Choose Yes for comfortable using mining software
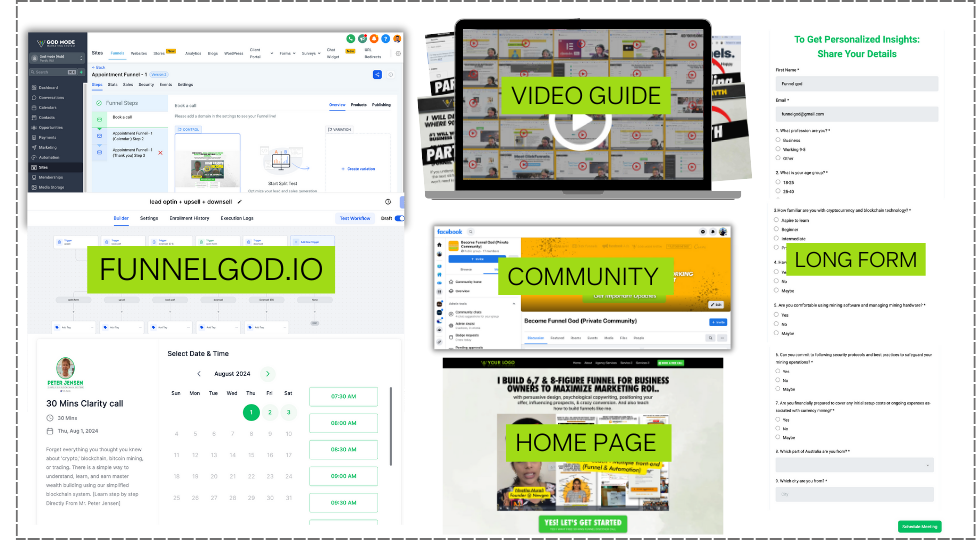Screen dimensions: 976x540 pos(776,315)
